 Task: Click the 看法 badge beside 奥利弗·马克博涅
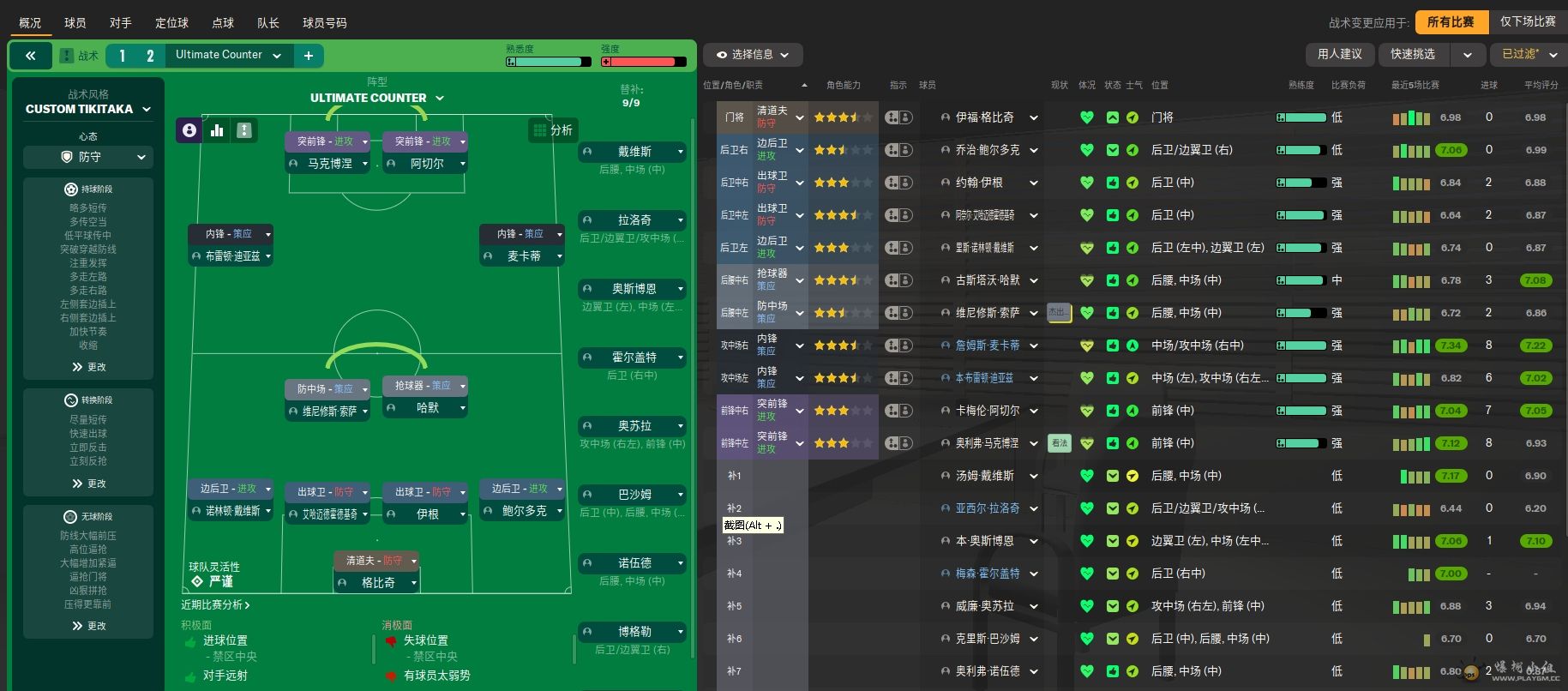pyautogui.click(x=1060, y=443)
